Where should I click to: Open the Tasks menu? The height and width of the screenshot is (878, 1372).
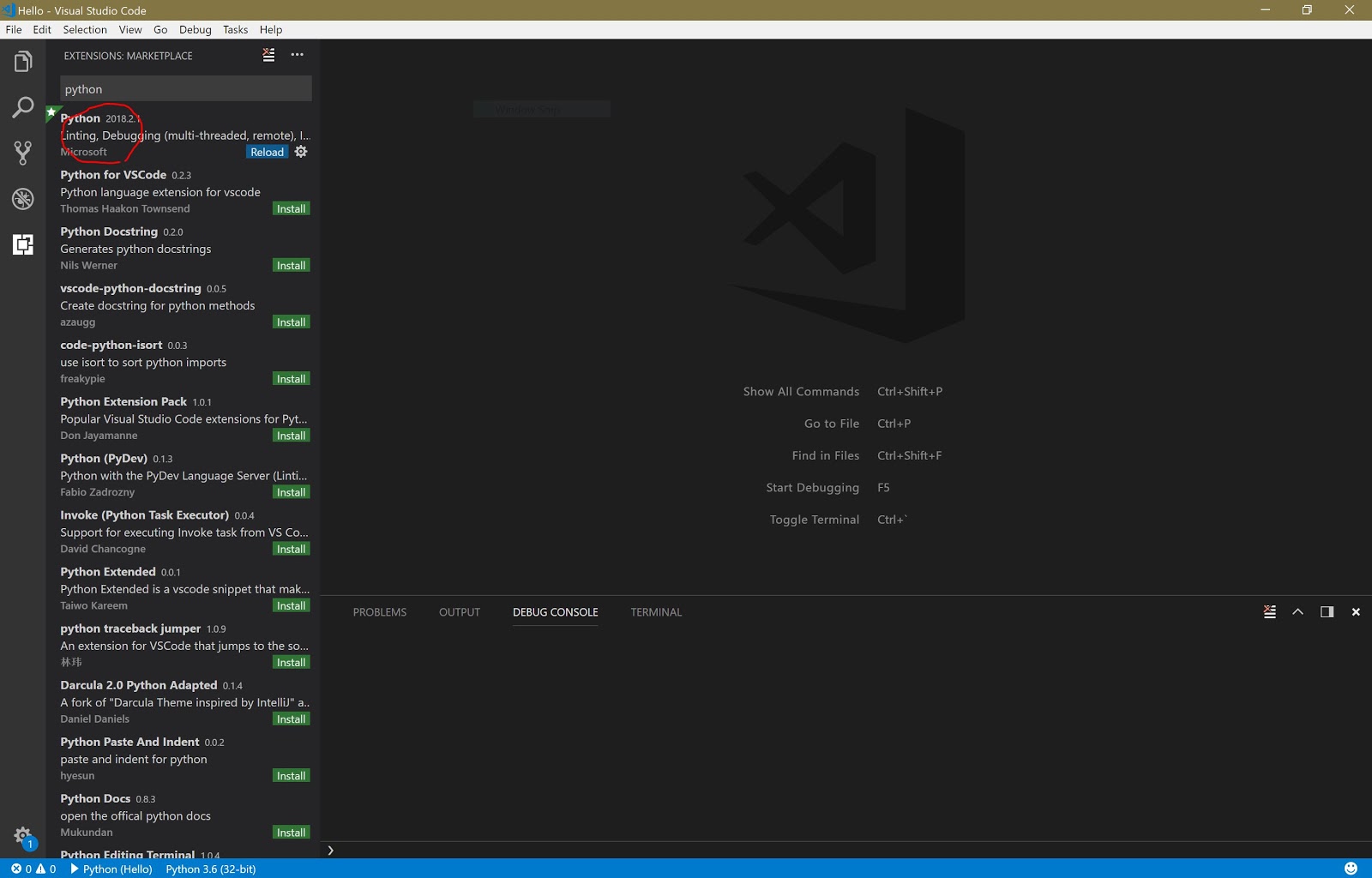pos(235,29)
